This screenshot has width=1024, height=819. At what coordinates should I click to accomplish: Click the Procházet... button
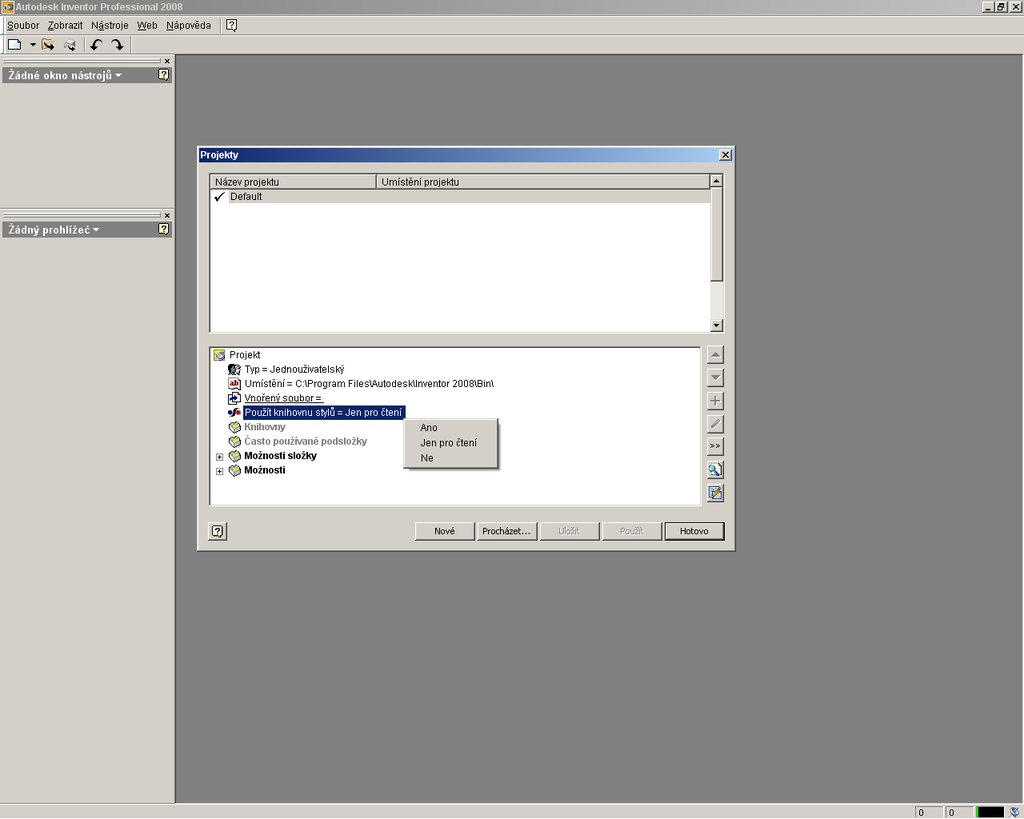click(x=505, y=531)
